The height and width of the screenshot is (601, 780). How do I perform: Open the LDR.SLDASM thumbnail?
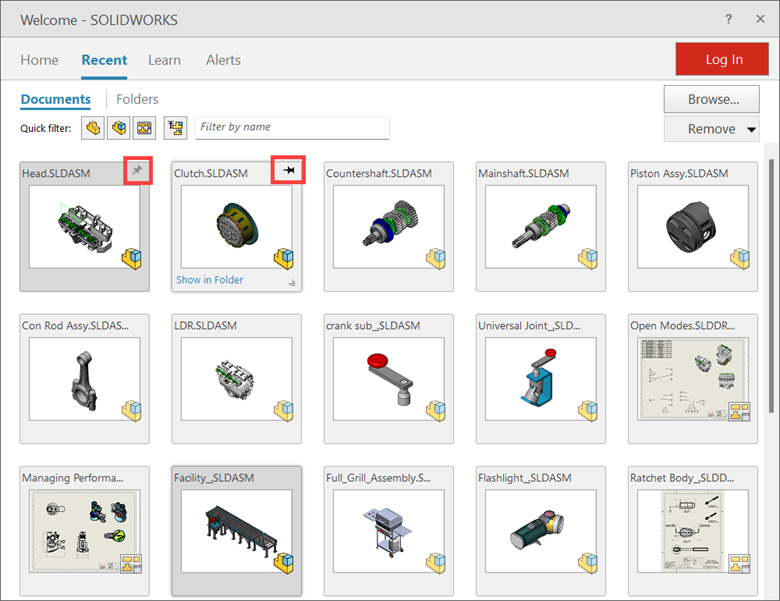point(237,379)
